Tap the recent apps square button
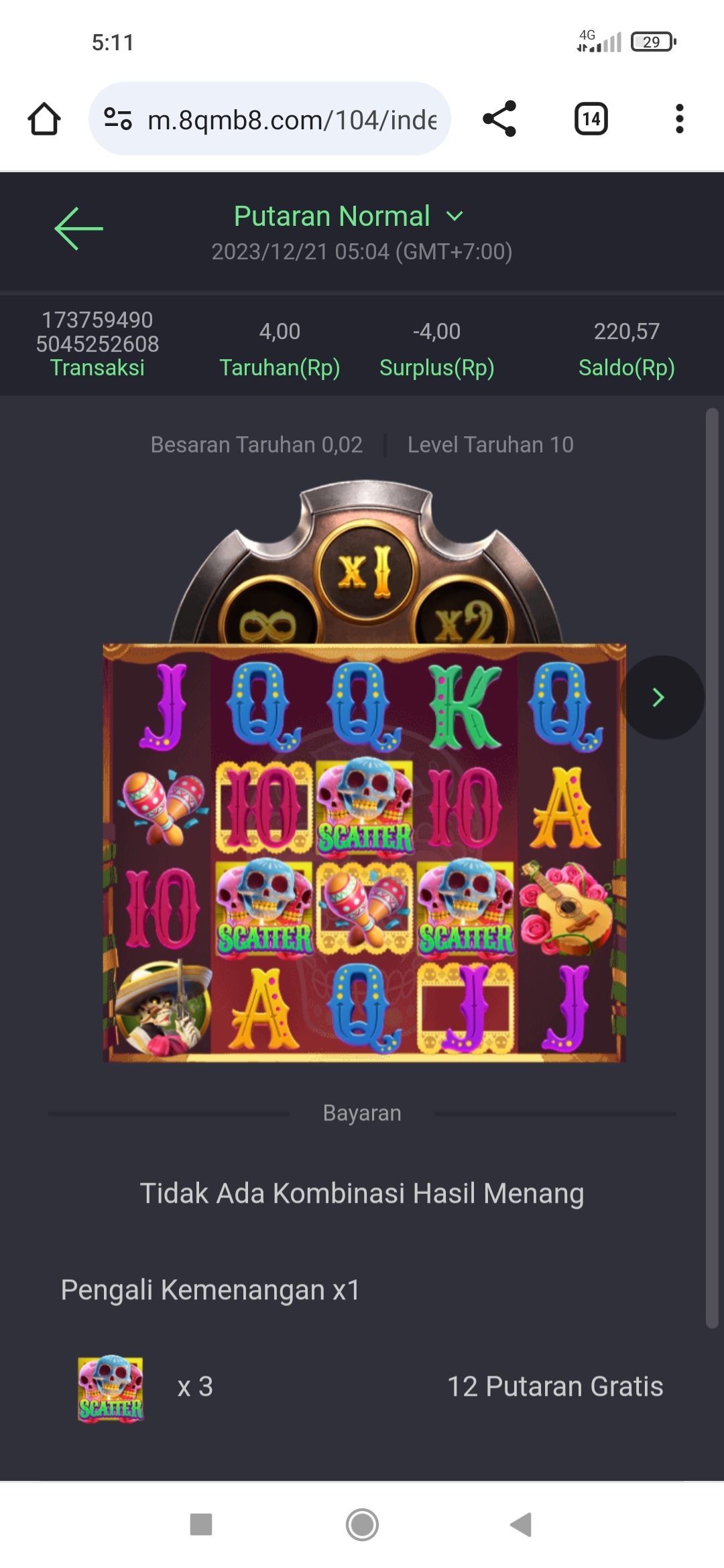 201,1524
